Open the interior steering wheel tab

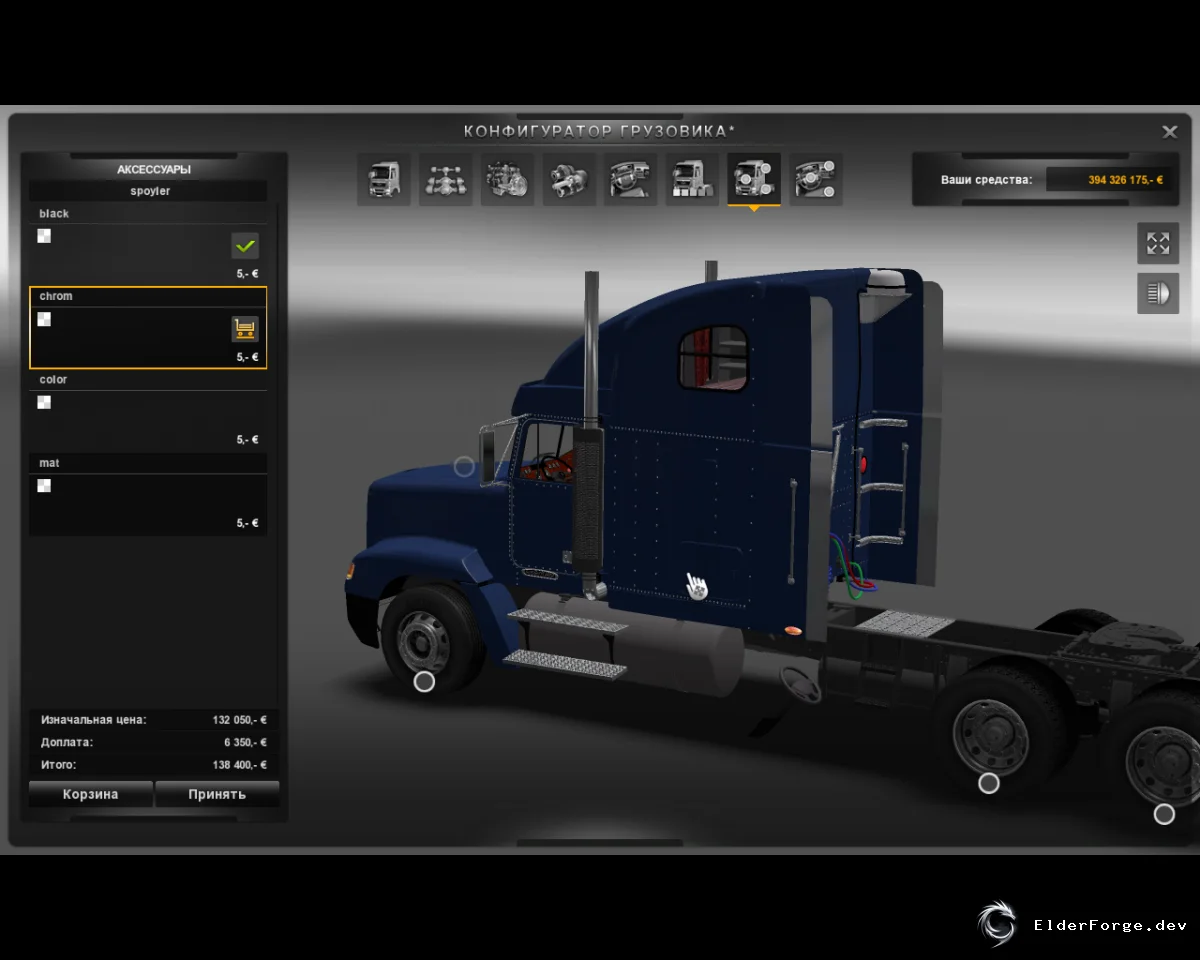[631, 180]
